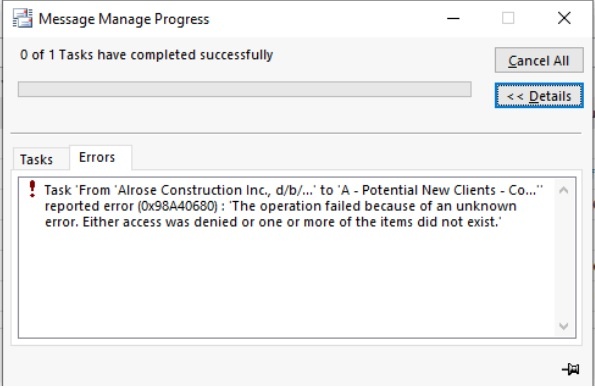Cancel all tasks with Cancel All button

[539, 60]
